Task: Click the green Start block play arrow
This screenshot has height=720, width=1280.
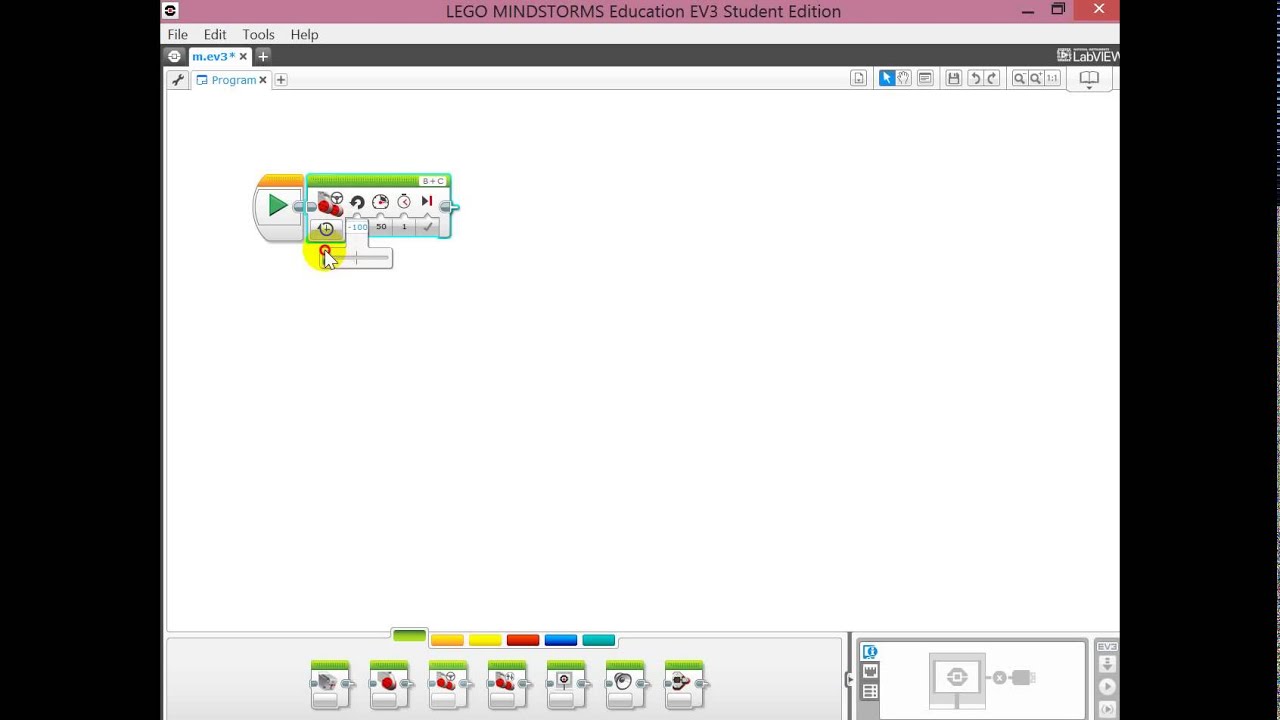Action: (277, 206)
